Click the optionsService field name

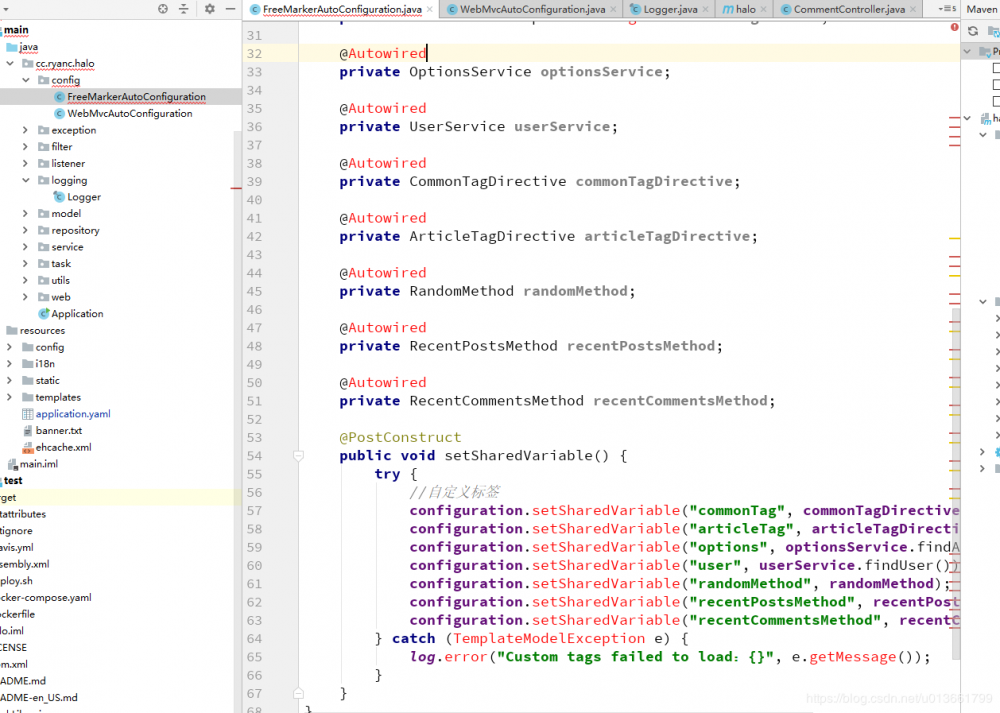(x=601, y=72)
